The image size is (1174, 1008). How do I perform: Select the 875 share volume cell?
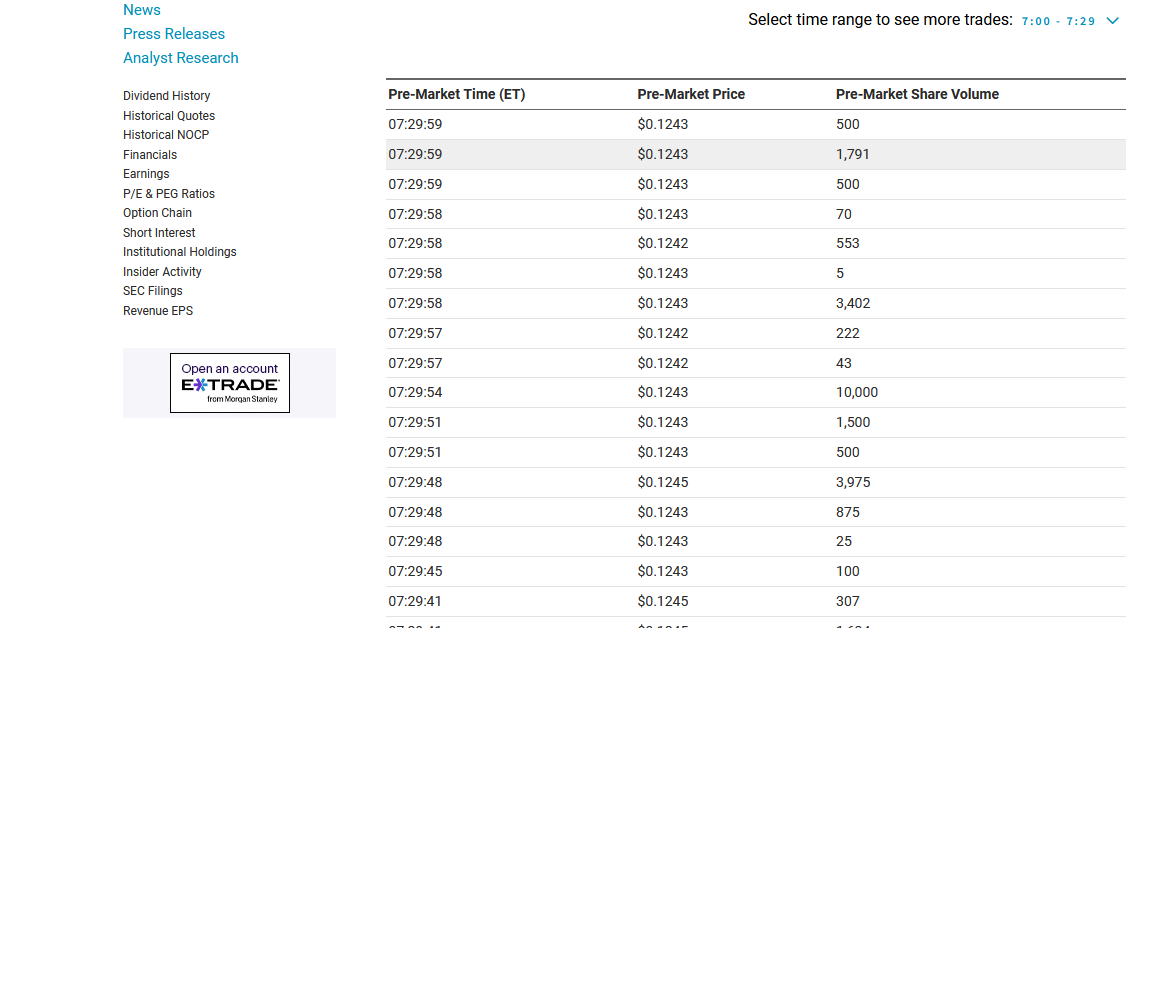point(848,512)
